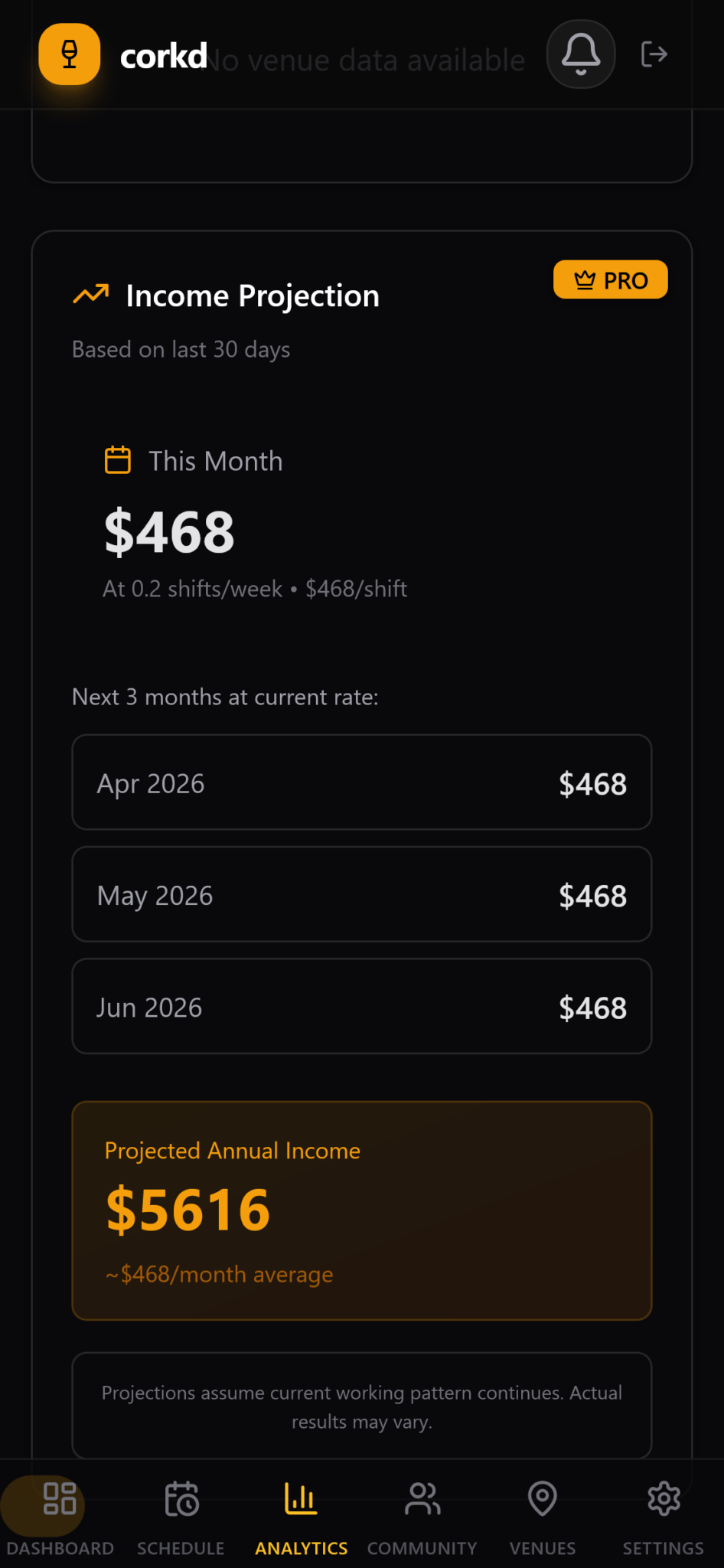Click the calendar icon beside This Month

(x=117, y=460)
